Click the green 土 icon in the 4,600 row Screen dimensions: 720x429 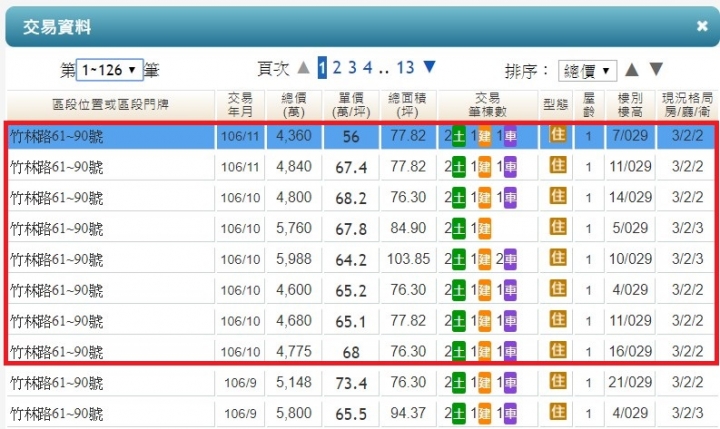coord(459,291)
